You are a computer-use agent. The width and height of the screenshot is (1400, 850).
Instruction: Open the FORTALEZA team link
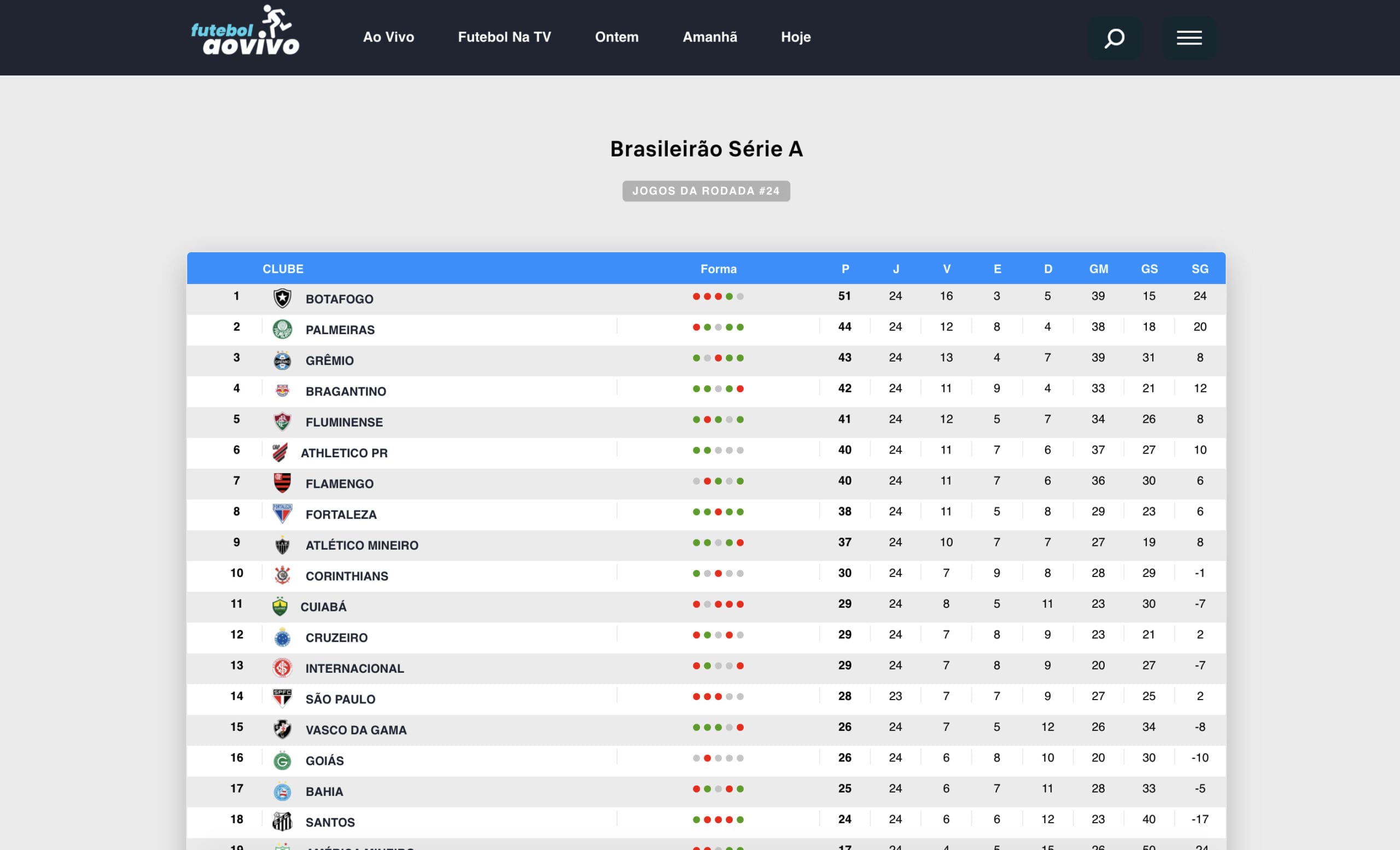341,514
